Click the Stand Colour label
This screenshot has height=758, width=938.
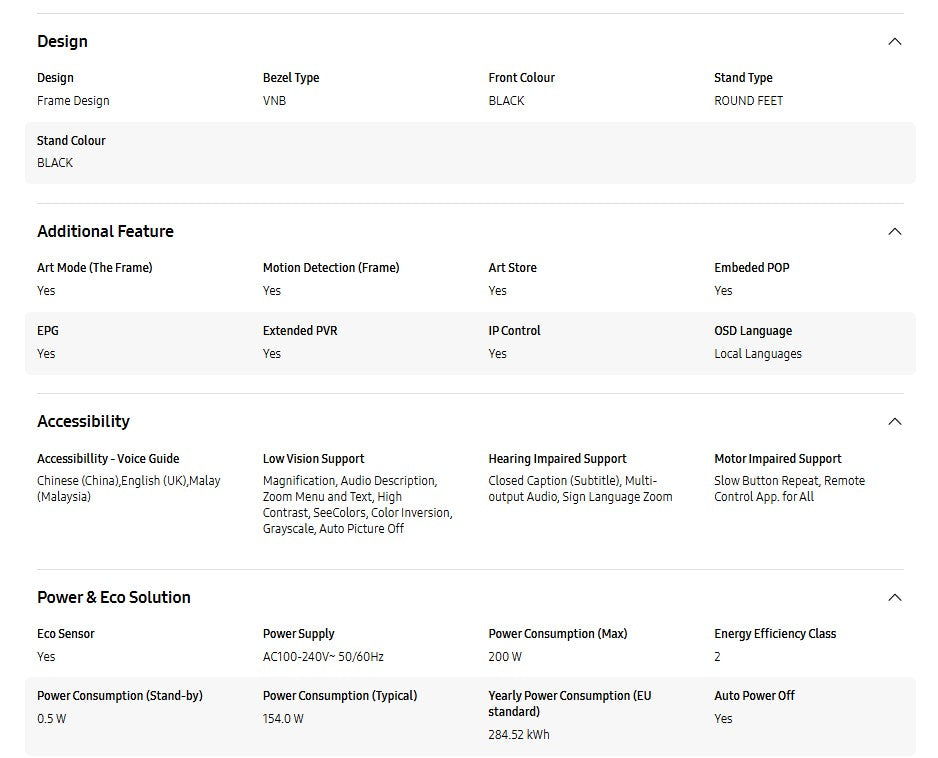tap(71, 141)
